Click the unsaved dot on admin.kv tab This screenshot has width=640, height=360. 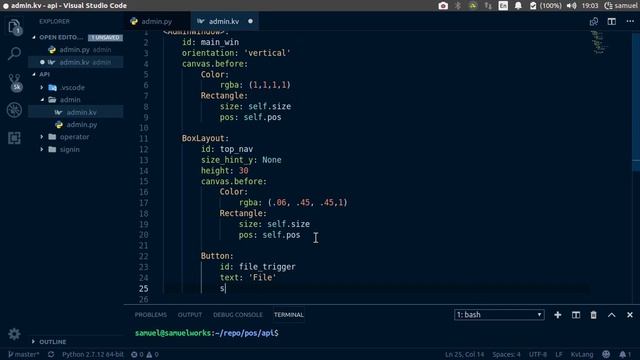[250, 21]
